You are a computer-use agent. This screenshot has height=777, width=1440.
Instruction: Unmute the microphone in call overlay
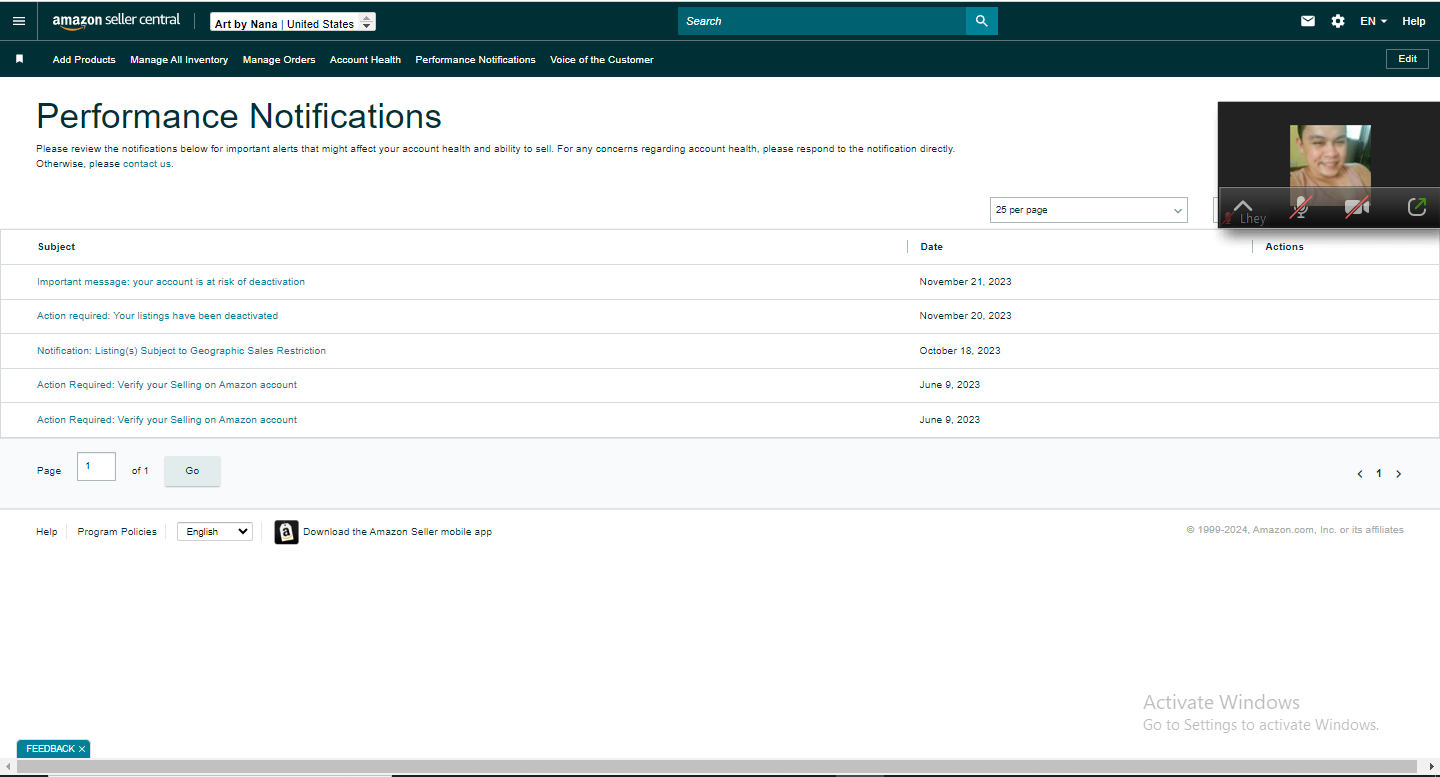(1300, 207)
